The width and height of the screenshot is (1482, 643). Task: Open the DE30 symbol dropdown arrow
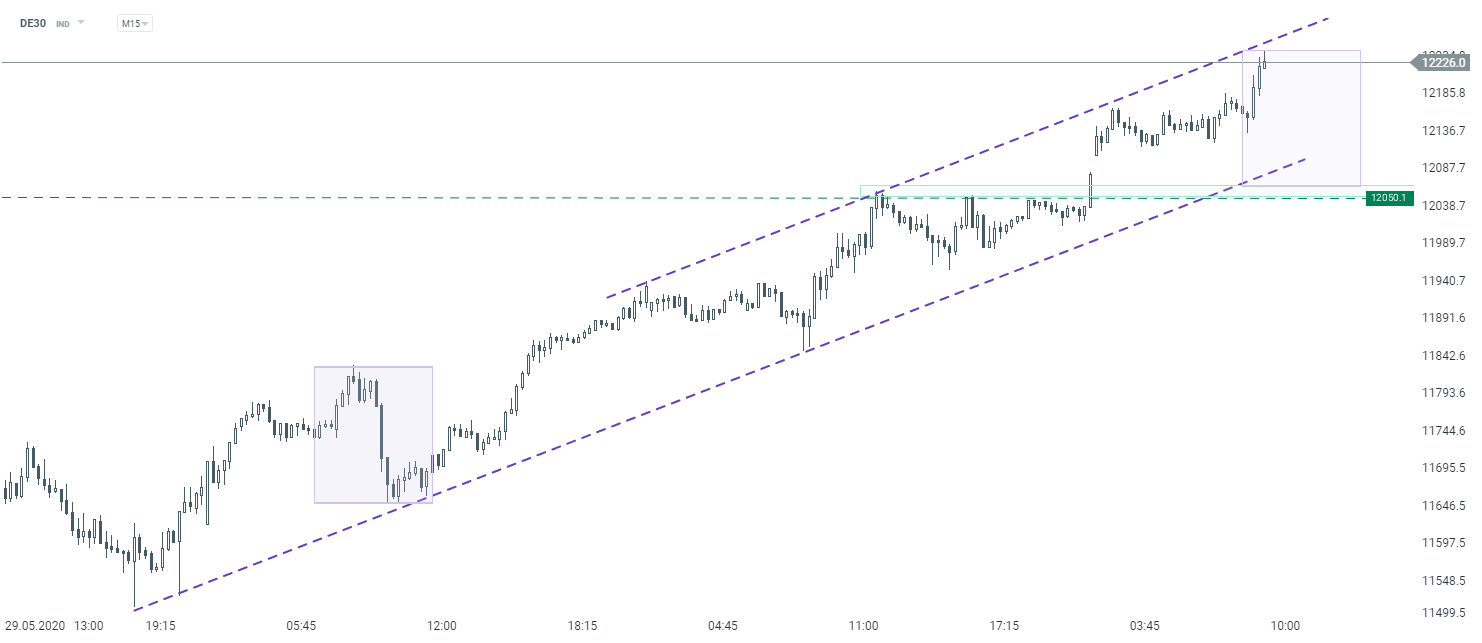click(x=81, y=22)
